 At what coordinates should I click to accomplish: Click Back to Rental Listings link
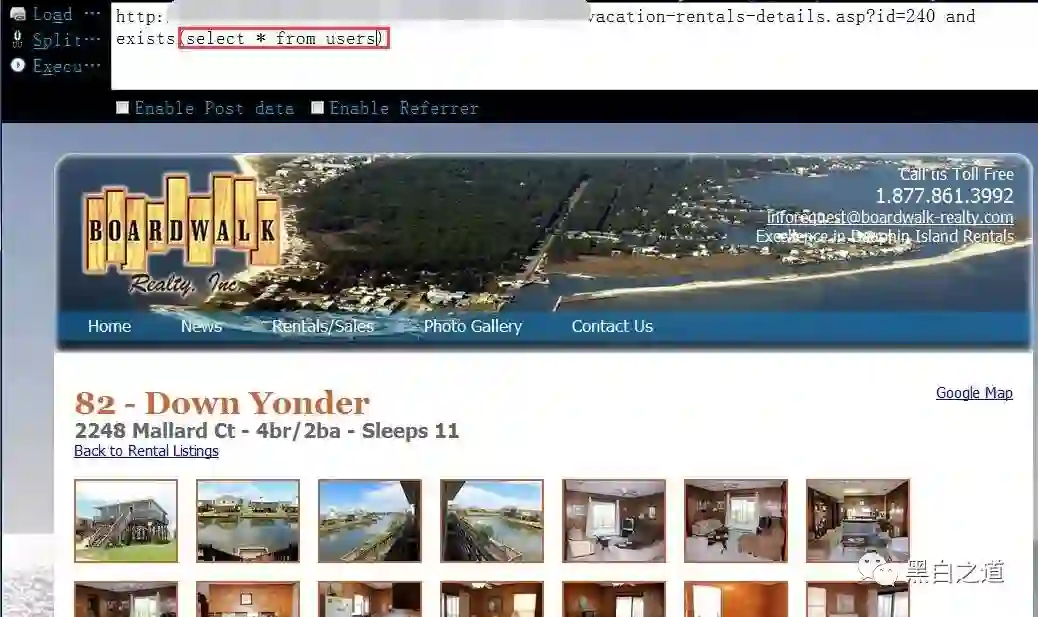pos(146,451)
